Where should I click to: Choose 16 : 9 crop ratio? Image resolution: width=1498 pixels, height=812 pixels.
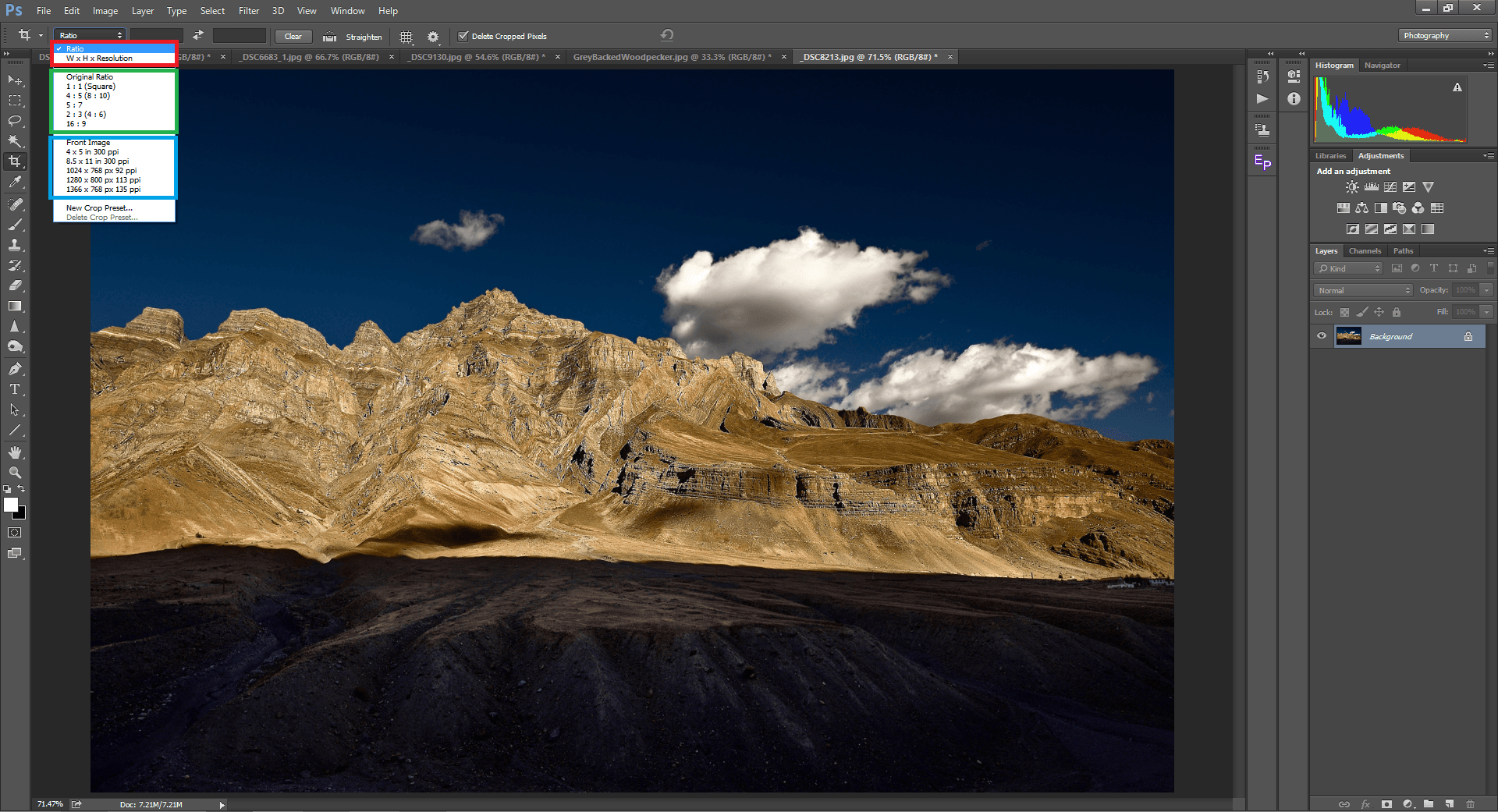coord(76,124)
